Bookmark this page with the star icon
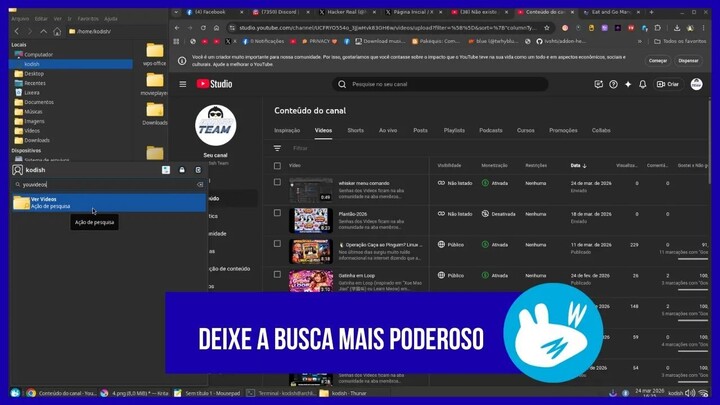720x405 pixels. point(546,28)
